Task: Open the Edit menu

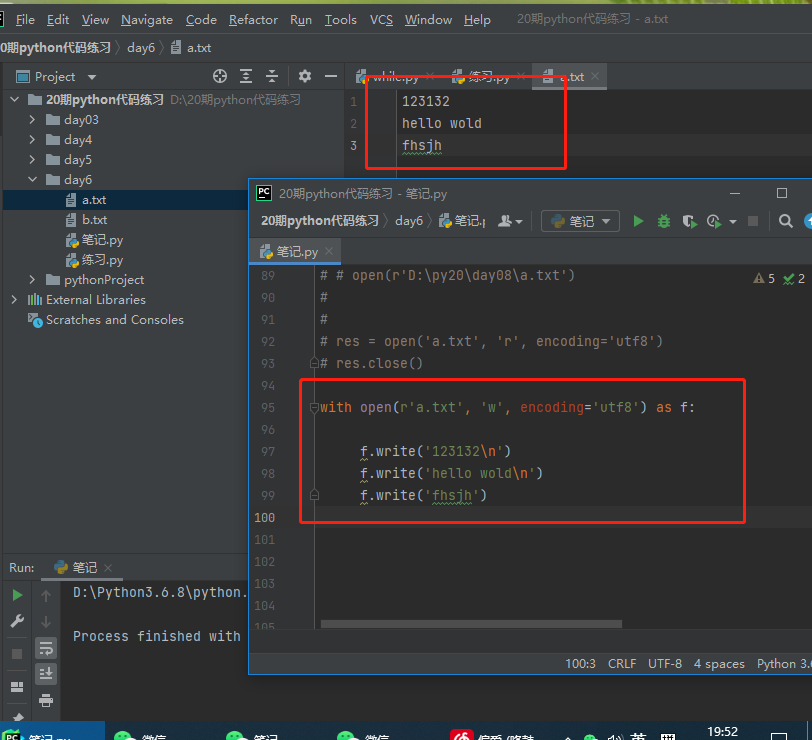Action: [x=57, y=20]
